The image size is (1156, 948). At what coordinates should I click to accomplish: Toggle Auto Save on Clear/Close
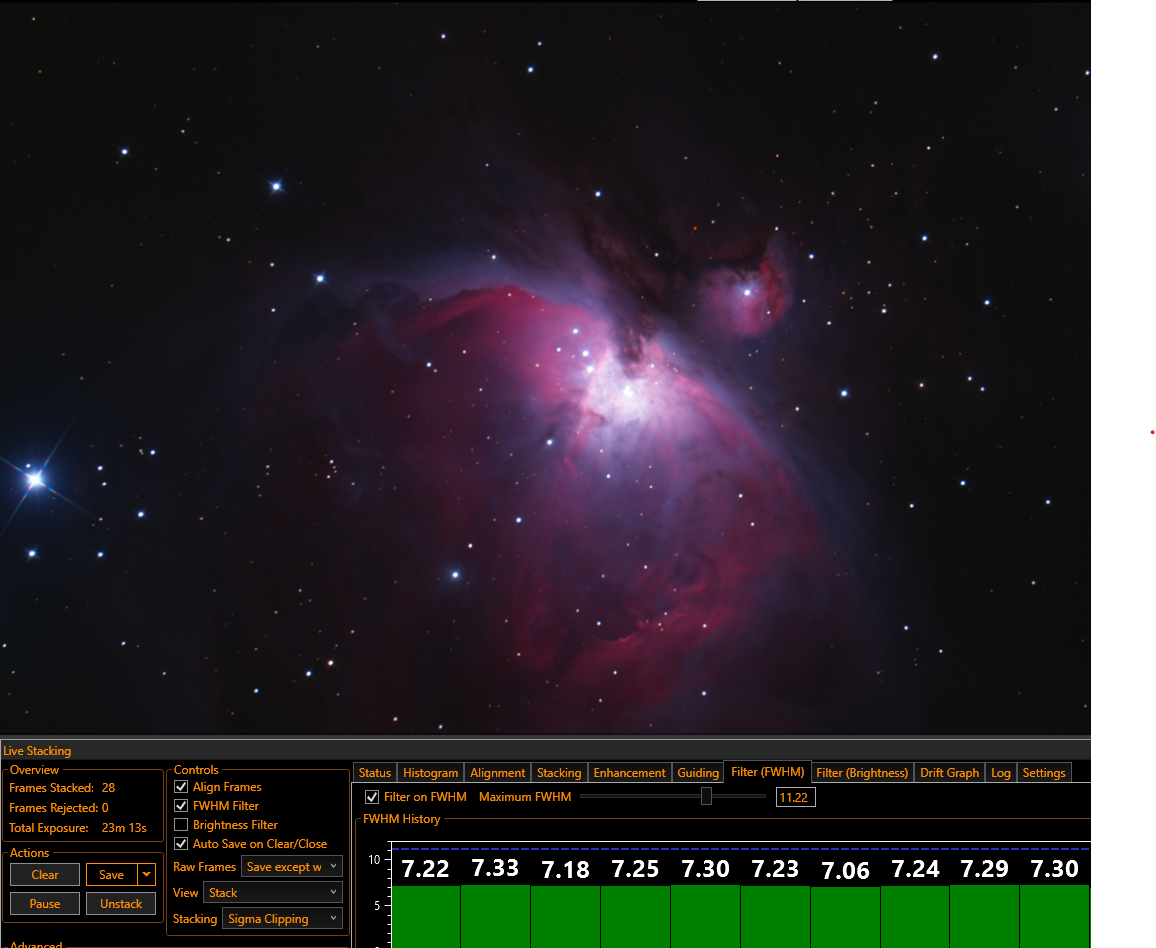click(x=181, y=843)
